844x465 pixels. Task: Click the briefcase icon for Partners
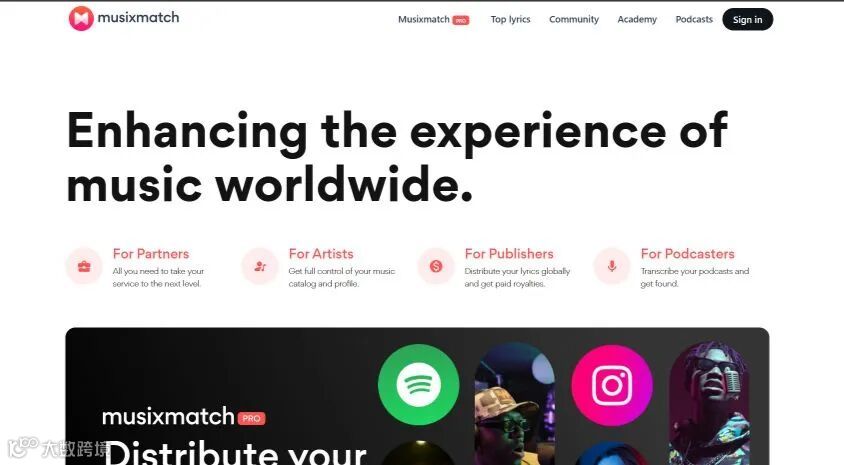pyautogui.click(x=84, y=266)
